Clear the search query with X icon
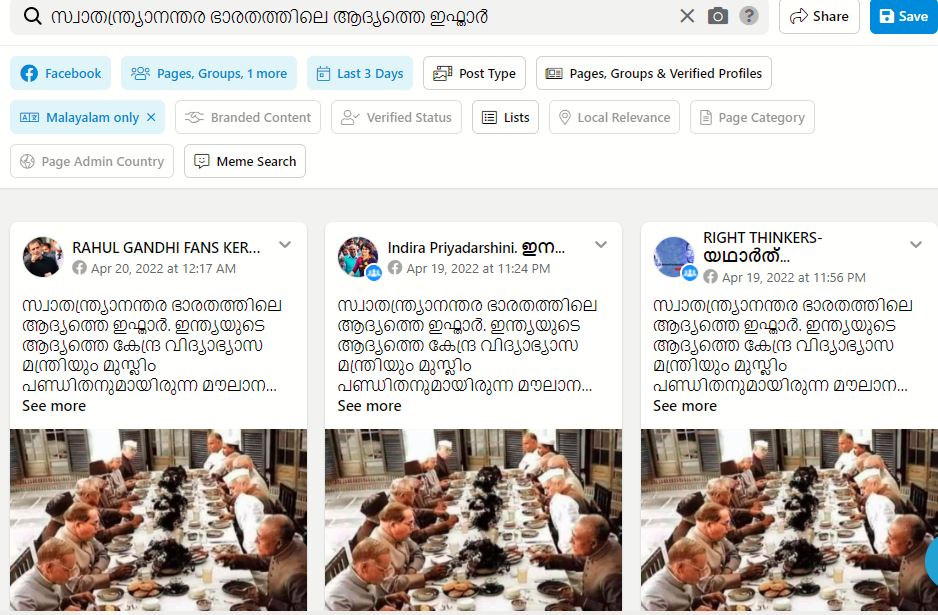The width and height of the screenshot is (938, 615). pos(687,16)
